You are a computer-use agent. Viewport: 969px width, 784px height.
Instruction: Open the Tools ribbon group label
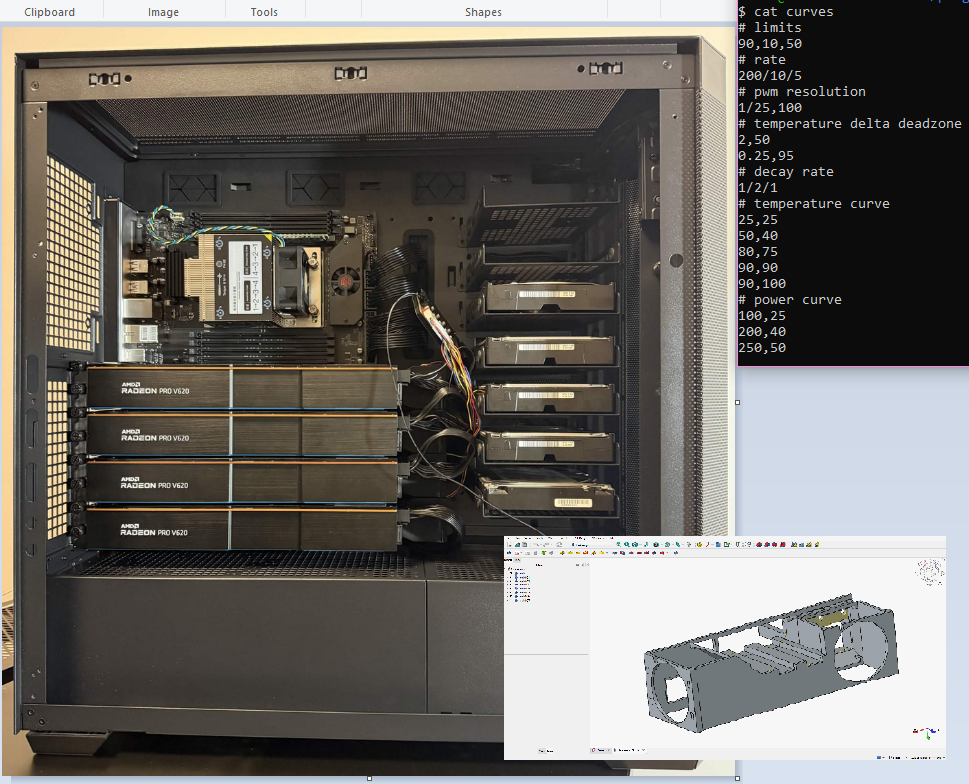264,12
